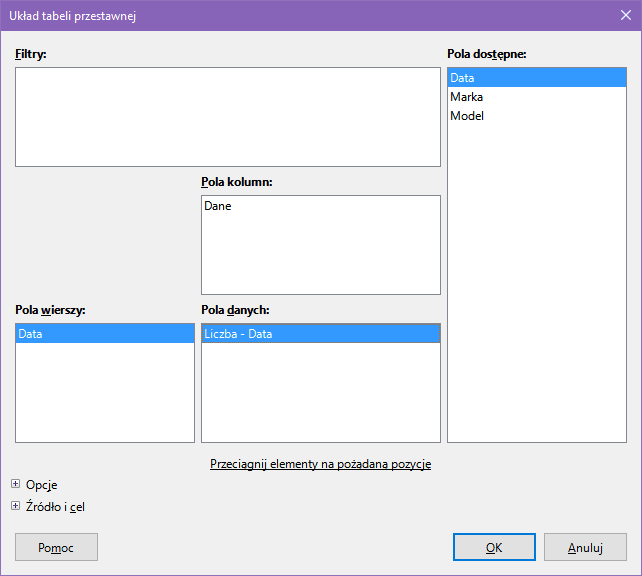Close the Układ tabeli przestawnej dialog
The height and width of the screenshot is (576, 642).
pyautogui.click(x=625, y=15)
